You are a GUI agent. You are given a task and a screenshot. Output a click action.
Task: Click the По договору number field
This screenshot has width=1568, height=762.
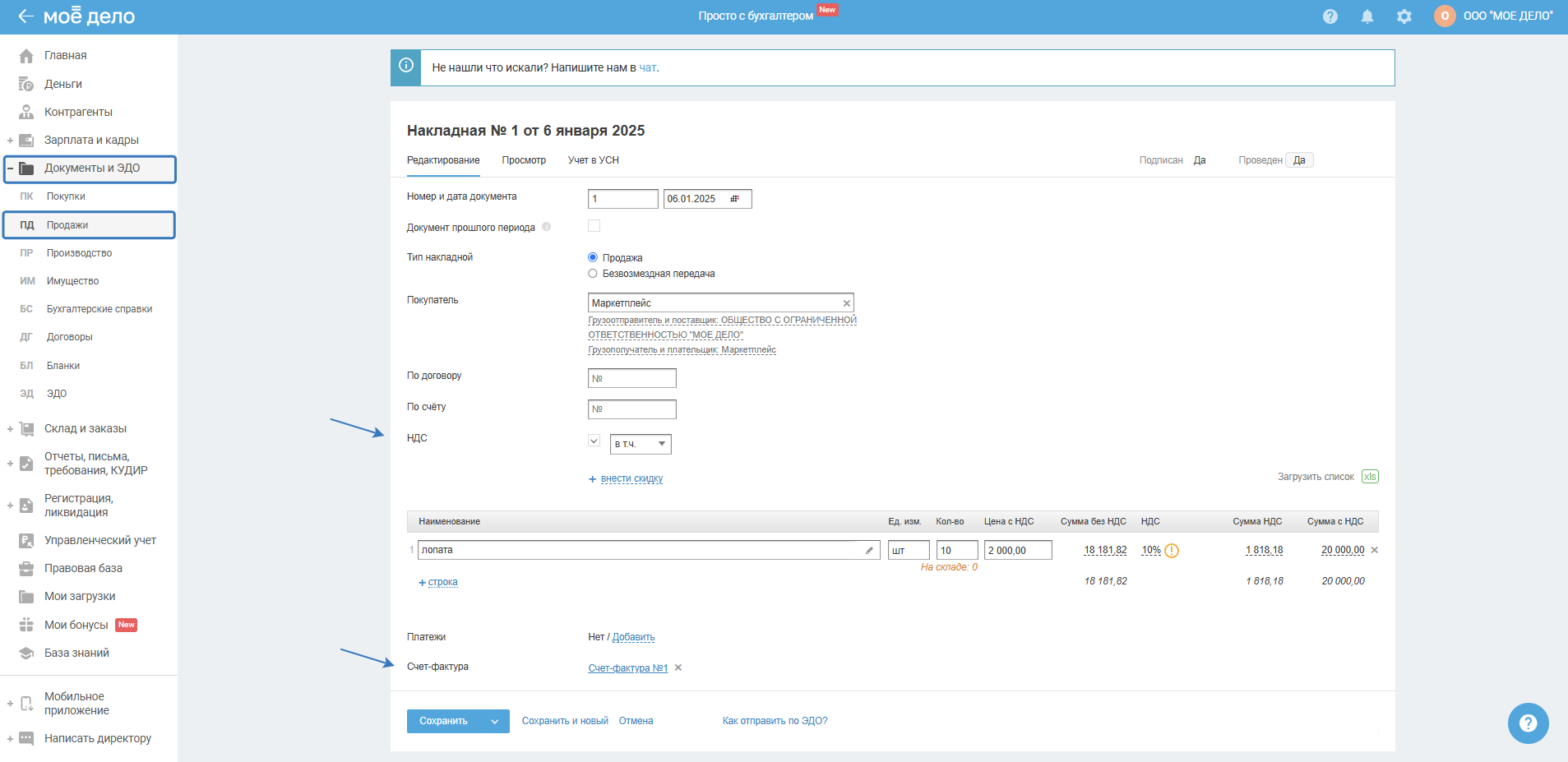631,378
